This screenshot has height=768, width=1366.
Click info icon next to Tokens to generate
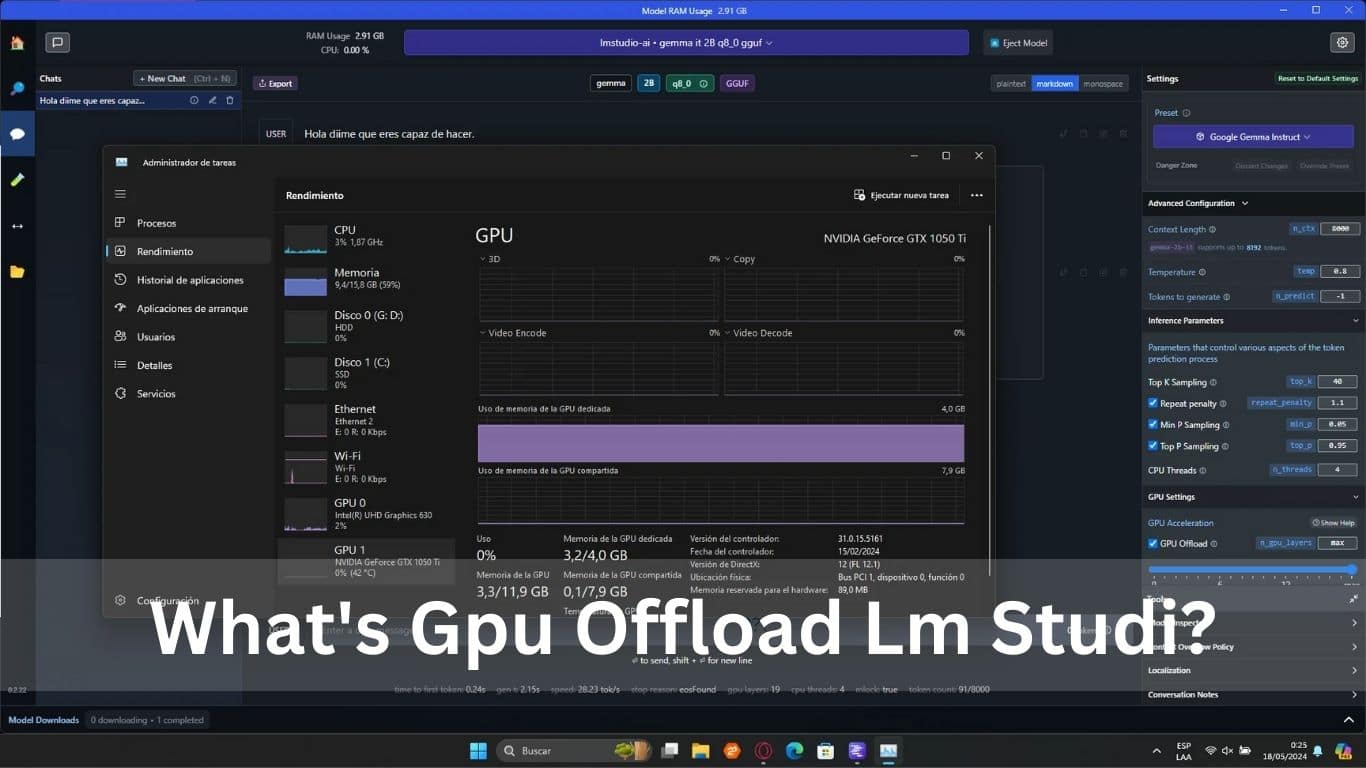pyautogui.click(x=1227, y=297)
